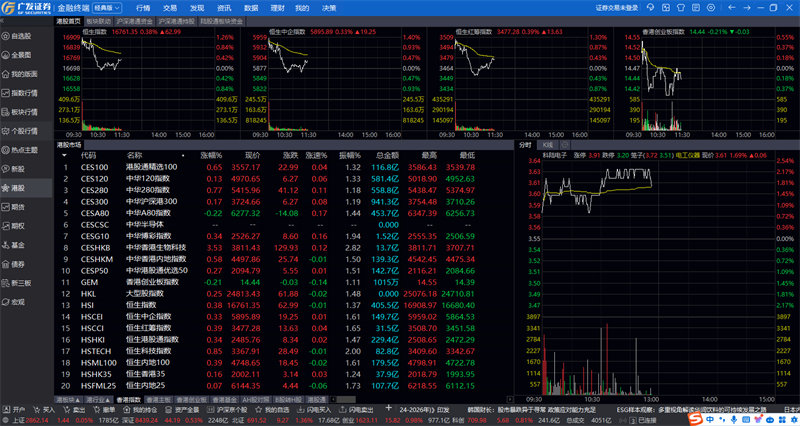800x426 pixels.
Task: Switch to the 香港主板 bottom tab
Action: (x=159, y=400)
